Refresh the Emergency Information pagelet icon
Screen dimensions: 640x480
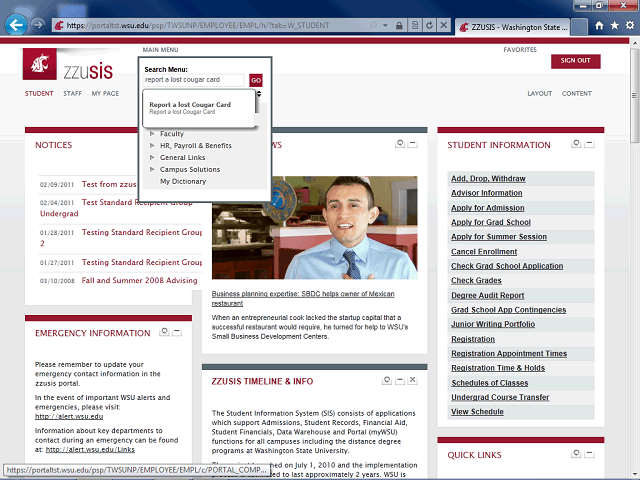164,332
